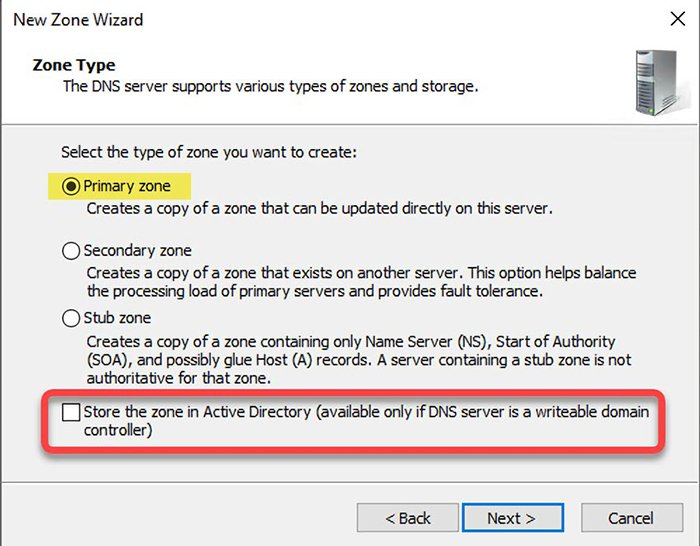
Task: Click the 'Select the type of zone' prompt
Action: click(209, 152)
